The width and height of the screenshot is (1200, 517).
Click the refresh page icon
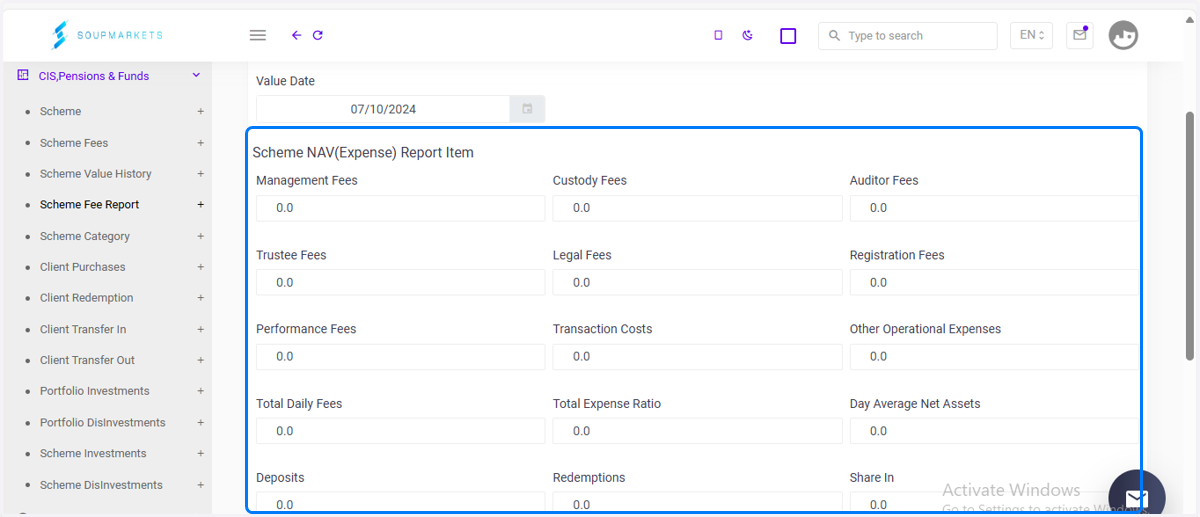click(318, 35)
